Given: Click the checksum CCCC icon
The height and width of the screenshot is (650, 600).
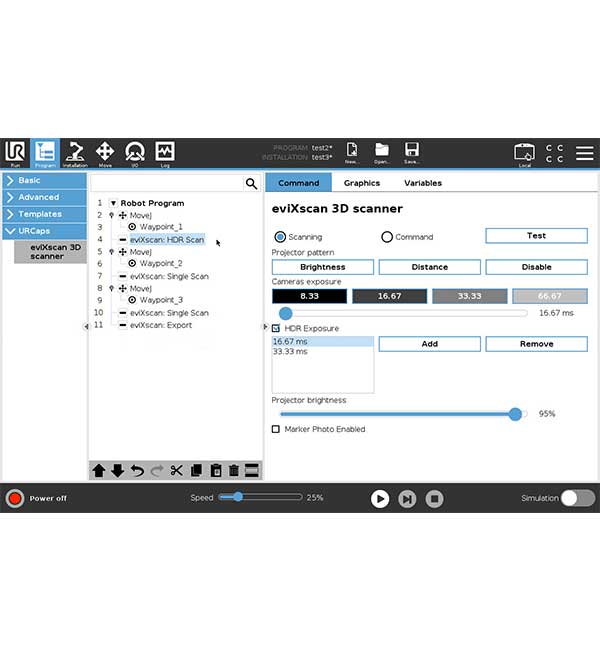Looking at the screenshot, I should point(554,153).
